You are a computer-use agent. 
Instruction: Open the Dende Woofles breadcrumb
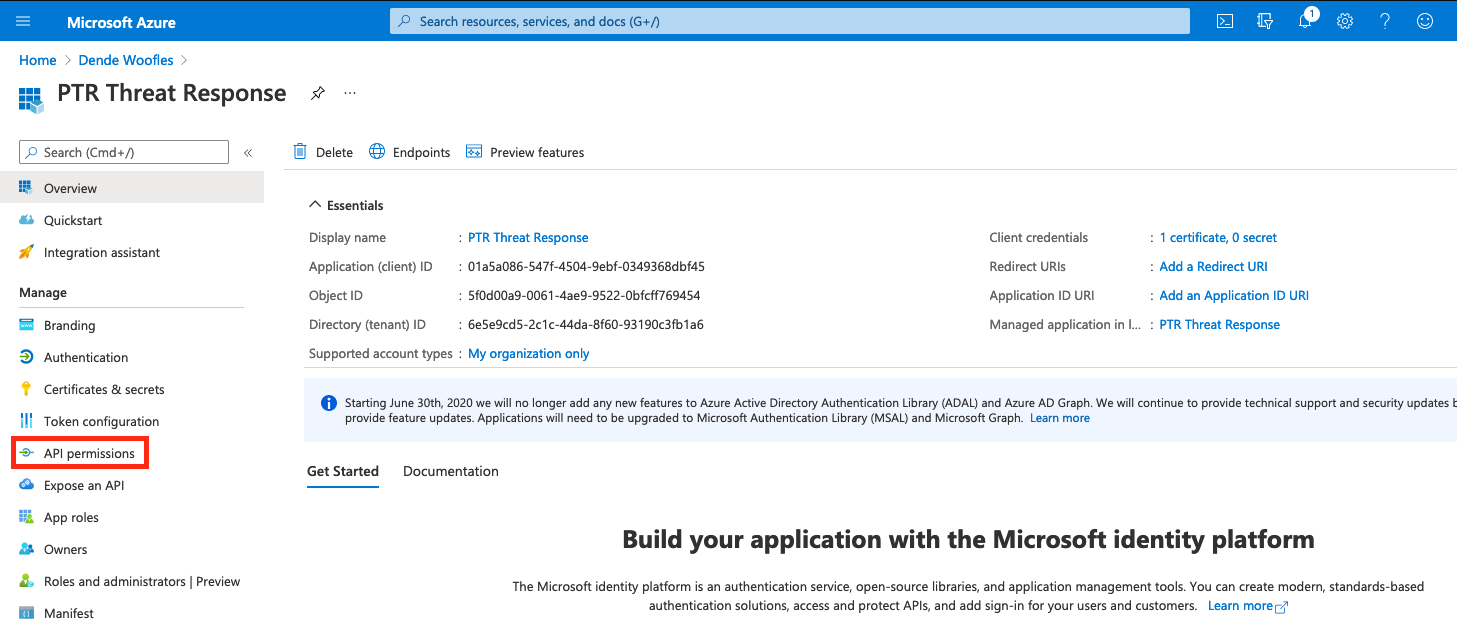125,60
